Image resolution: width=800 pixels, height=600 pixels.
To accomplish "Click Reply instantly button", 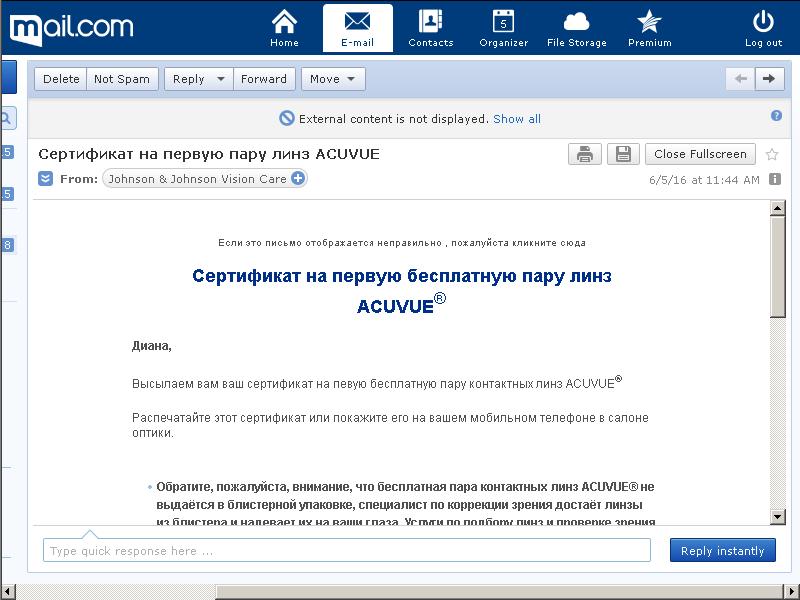I will [722, 551].
